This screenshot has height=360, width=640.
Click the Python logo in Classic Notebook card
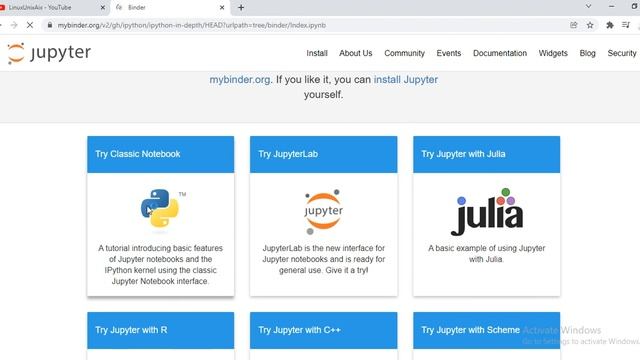[x=160, y=208]
